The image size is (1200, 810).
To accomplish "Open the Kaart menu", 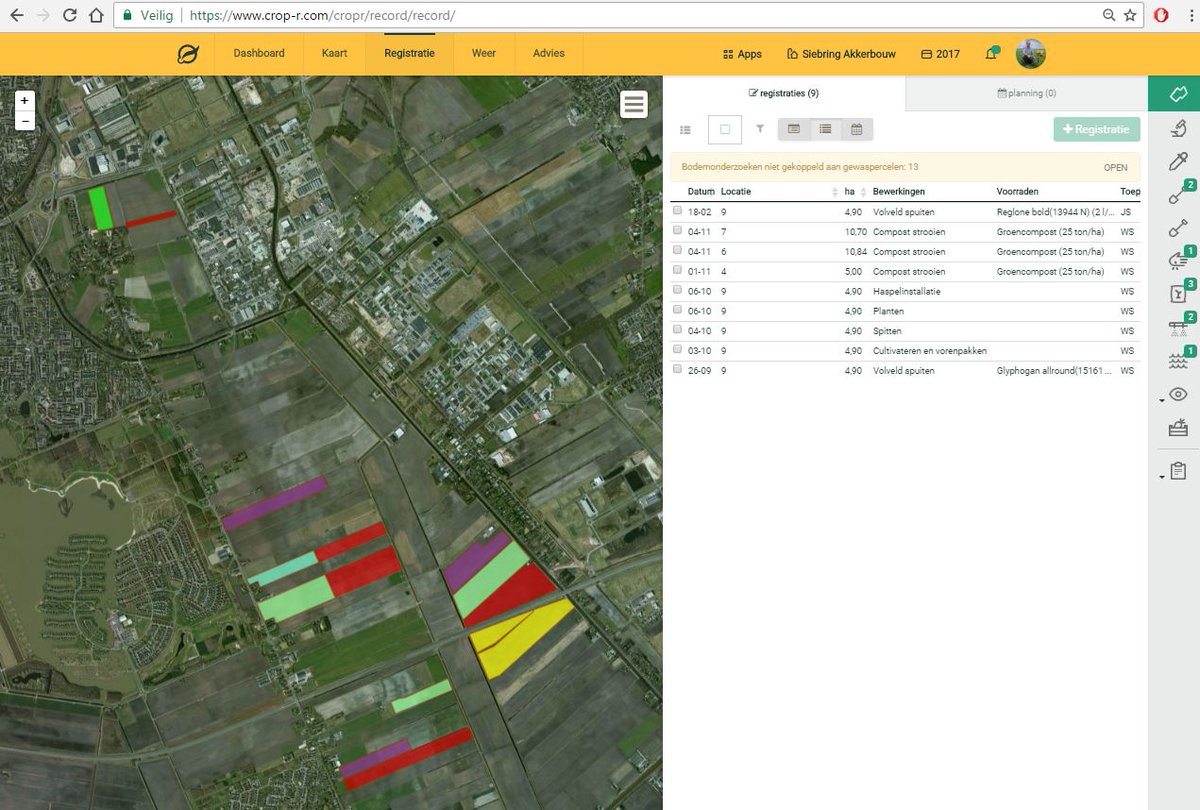I will pyautogui.click(x=335, y=54).
